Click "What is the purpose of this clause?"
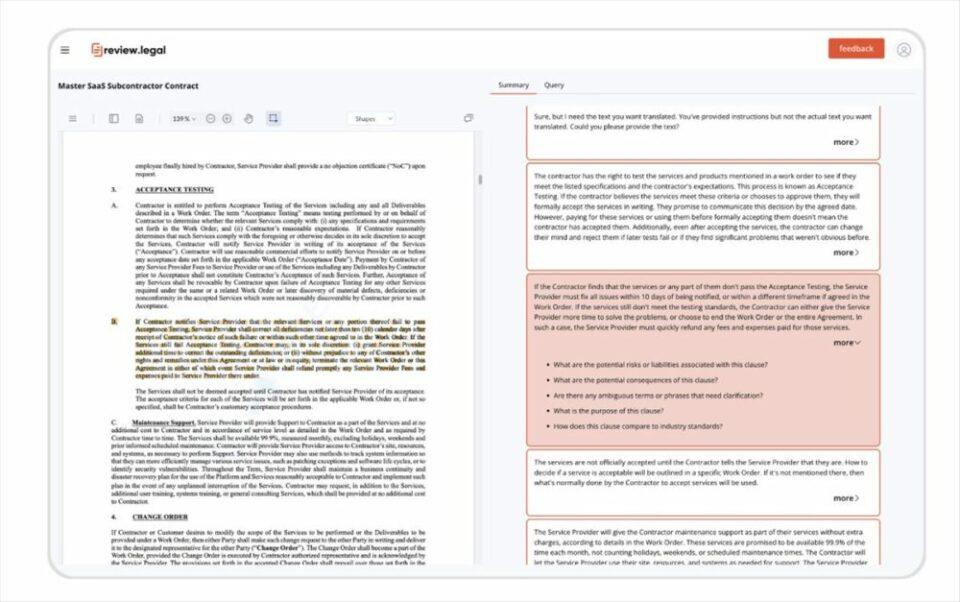Viewport: 960px width, 602px height. click(608, 410)
